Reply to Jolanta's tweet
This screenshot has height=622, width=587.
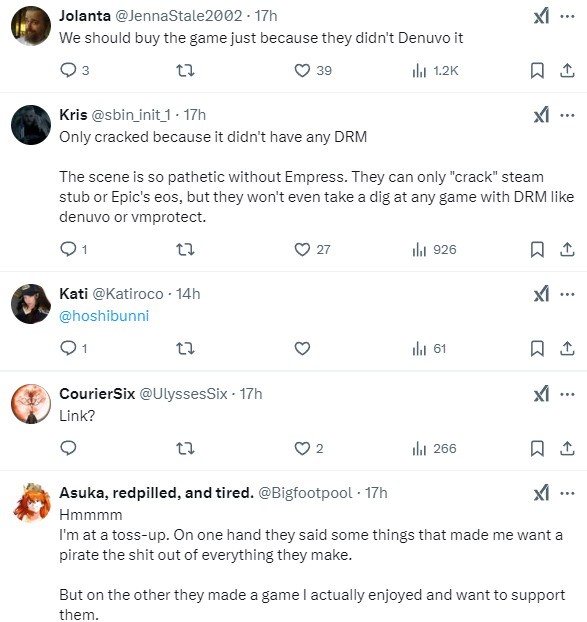pos(68,70)
